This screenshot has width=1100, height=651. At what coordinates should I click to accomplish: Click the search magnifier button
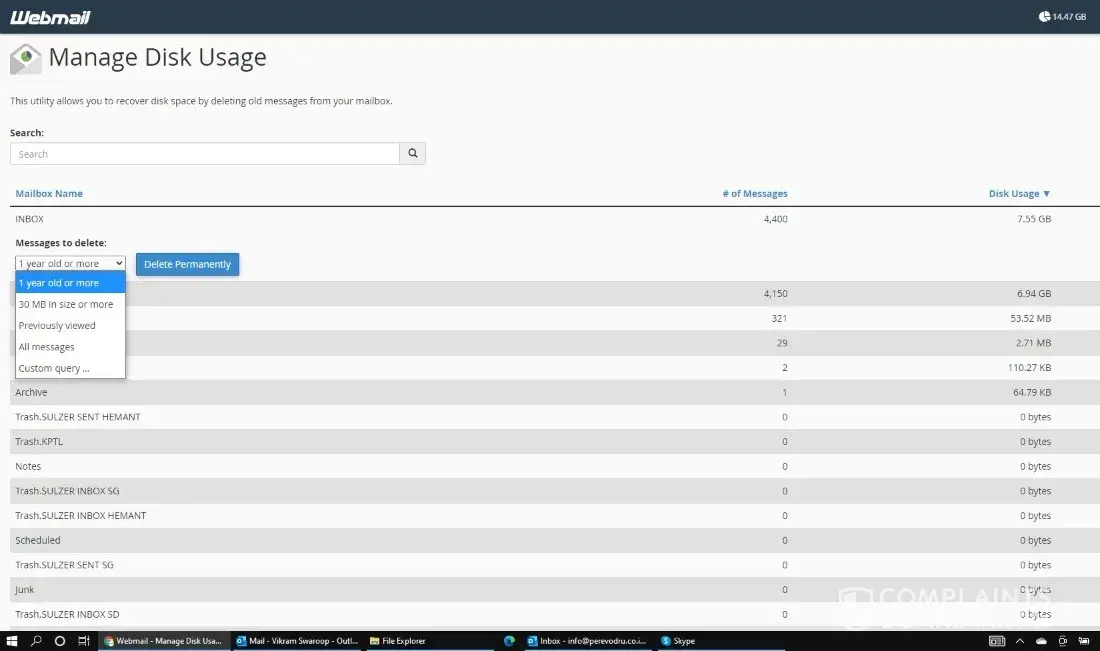coord(412,154)
